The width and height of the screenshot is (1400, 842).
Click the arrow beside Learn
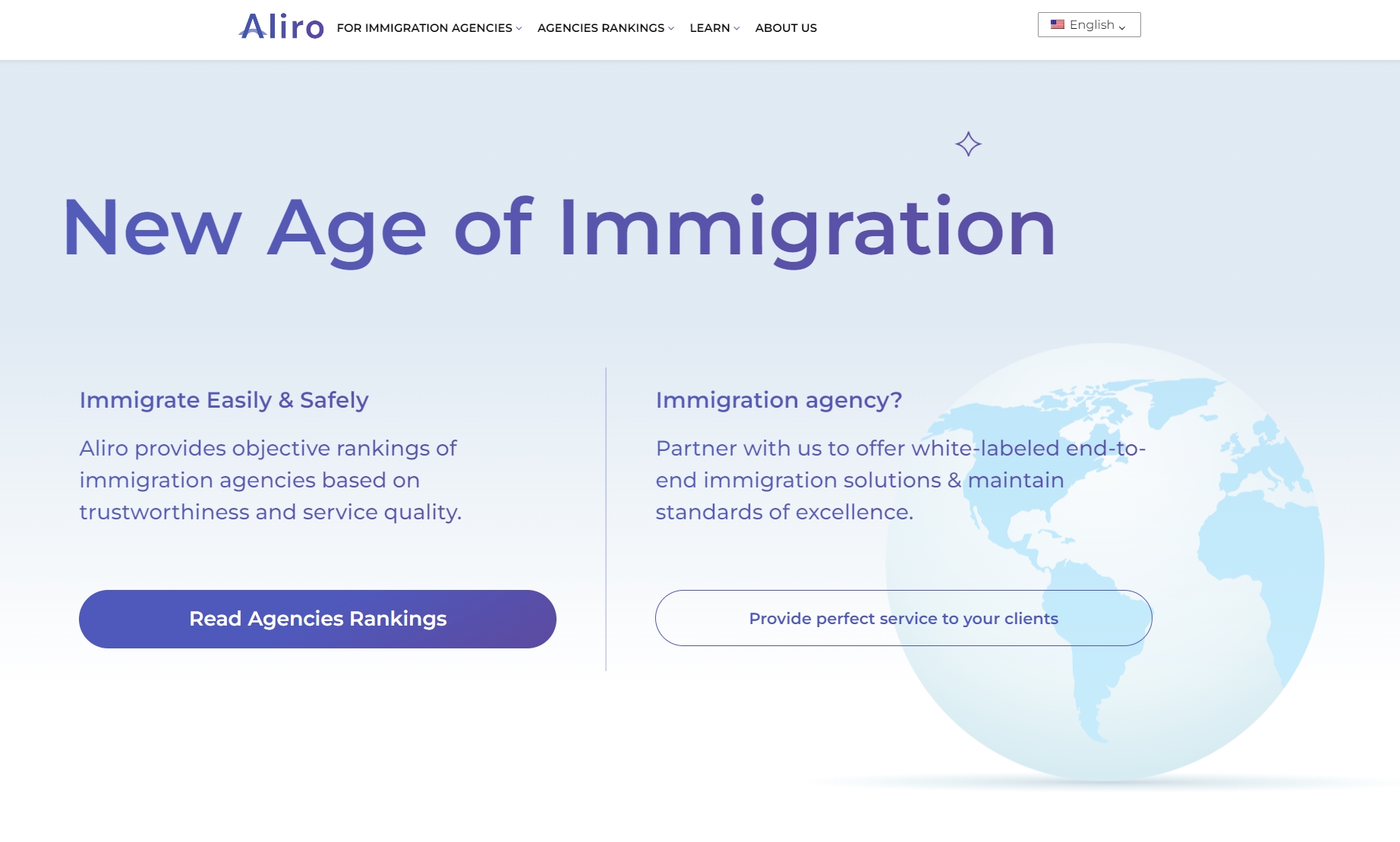736,29
